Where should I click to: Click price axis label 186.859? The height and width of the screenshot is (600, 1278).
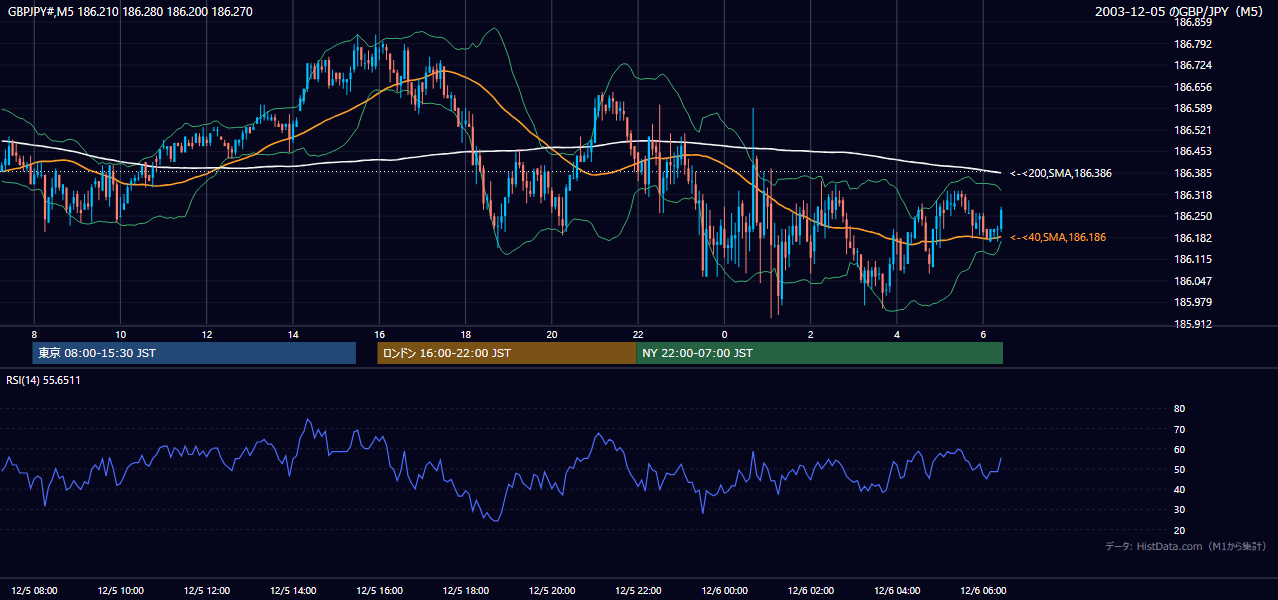[1195, 23]
